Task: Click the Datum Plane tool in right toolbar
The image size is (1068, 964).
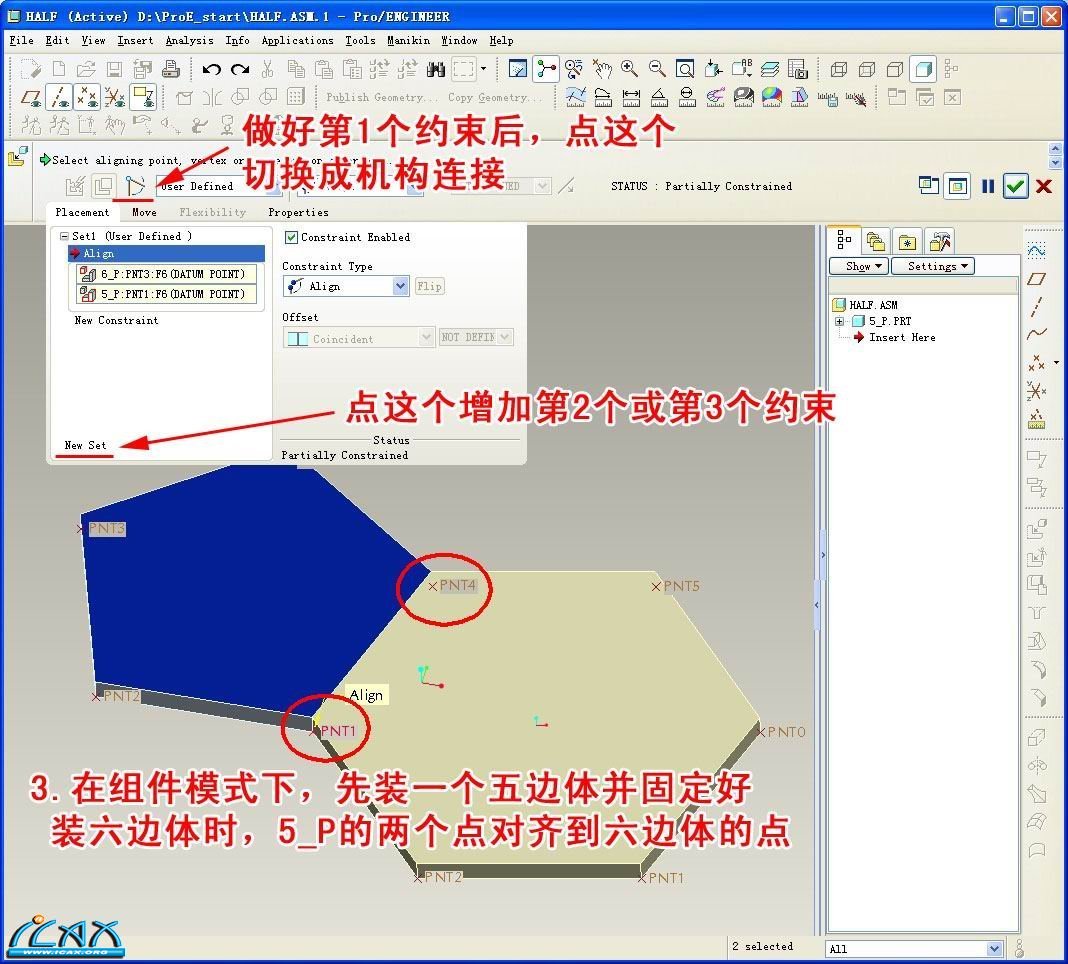Action: (x=1036, y=279)
